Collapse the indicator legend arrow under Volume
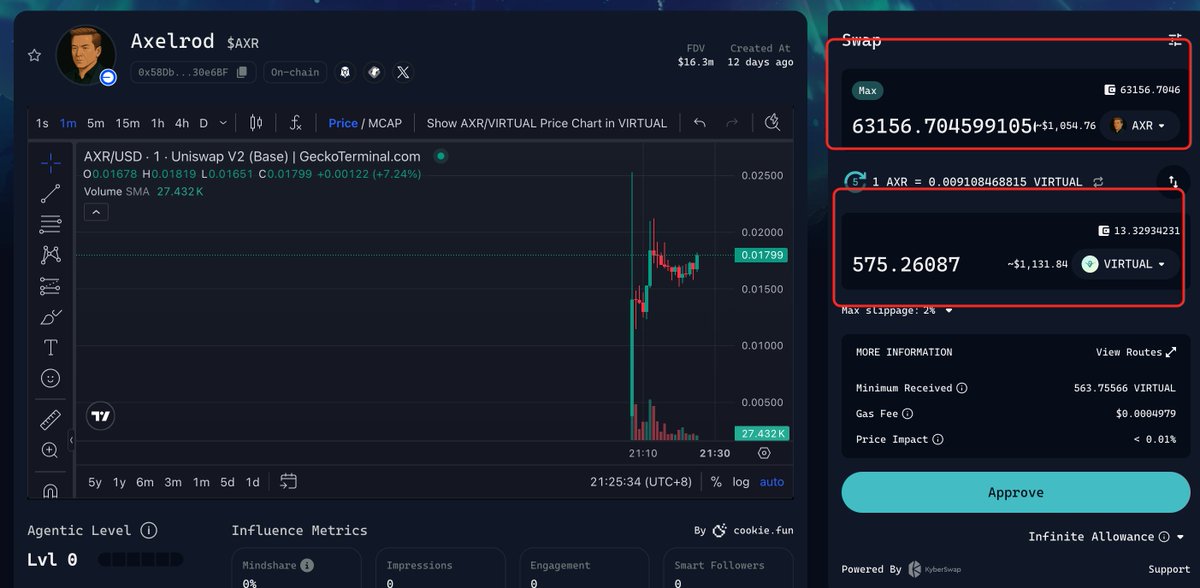1200x588 pixels. 97,212
